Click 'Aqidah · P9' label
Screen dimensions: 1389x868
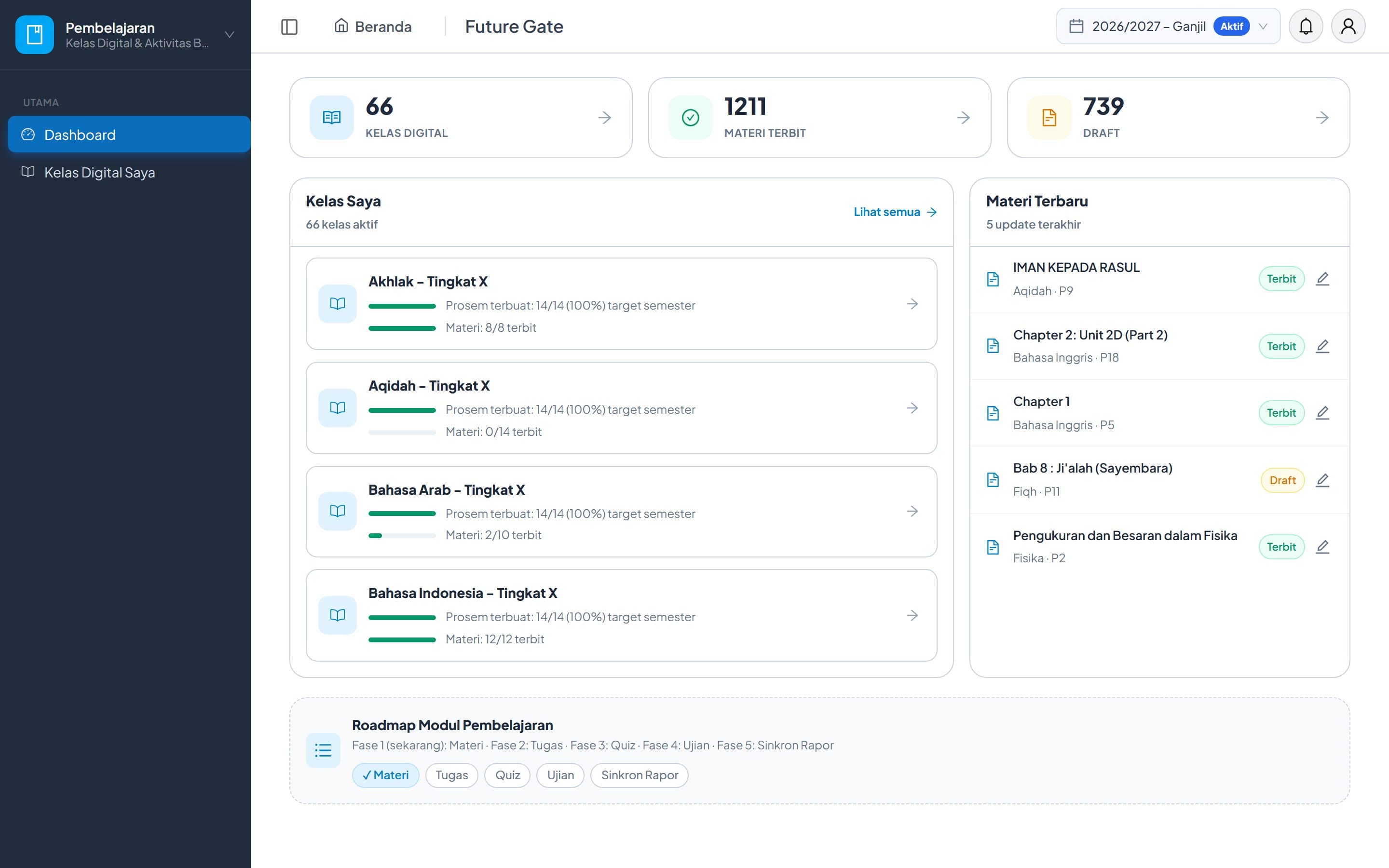1043,291
